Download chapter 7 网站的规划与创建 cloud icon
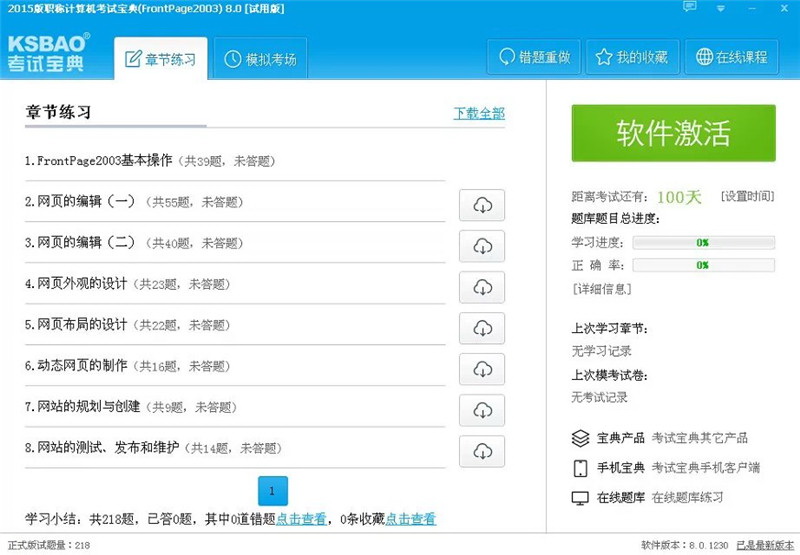Image resolution: width=800 pixels, height=555 pixels. pos(482,410)
